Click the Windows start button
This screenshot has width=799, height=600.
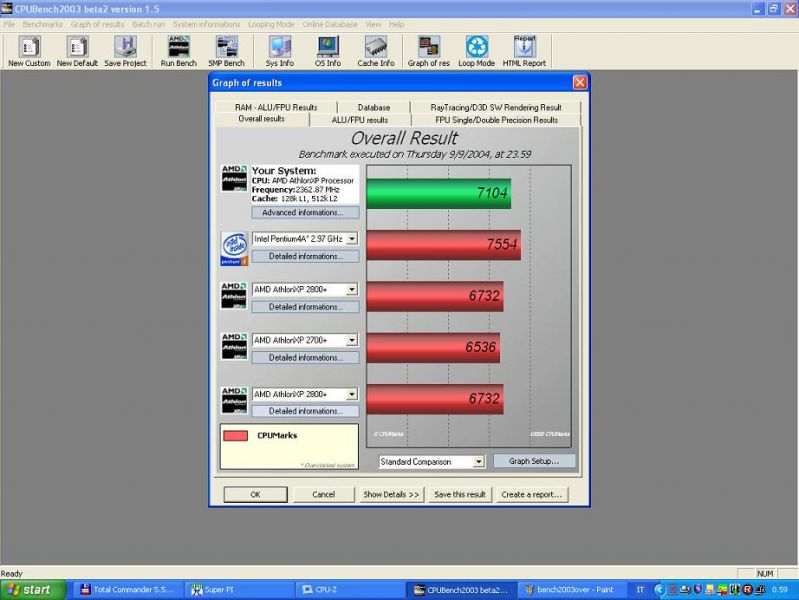point(33,590)
